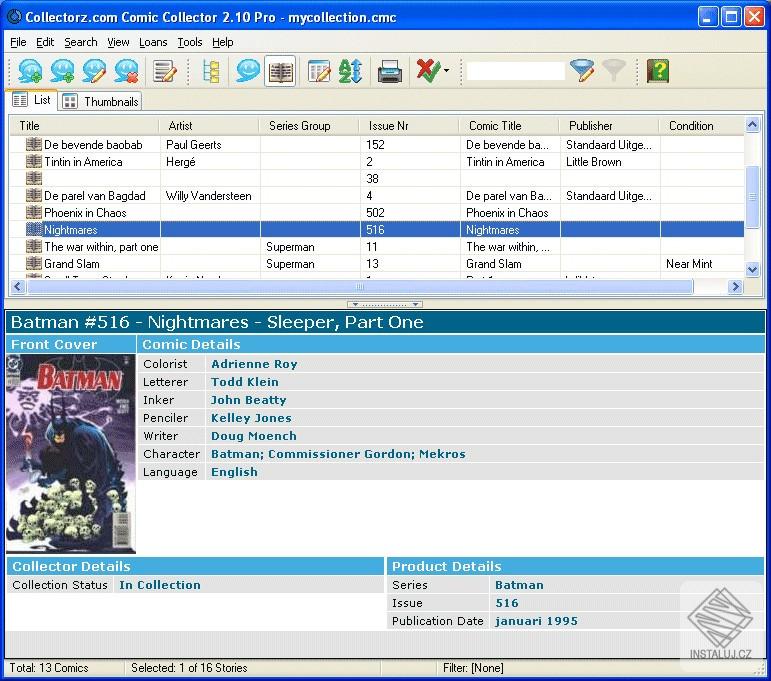Click the first add comic speech-bubble icon
The image size is (771, 681).
30,71
